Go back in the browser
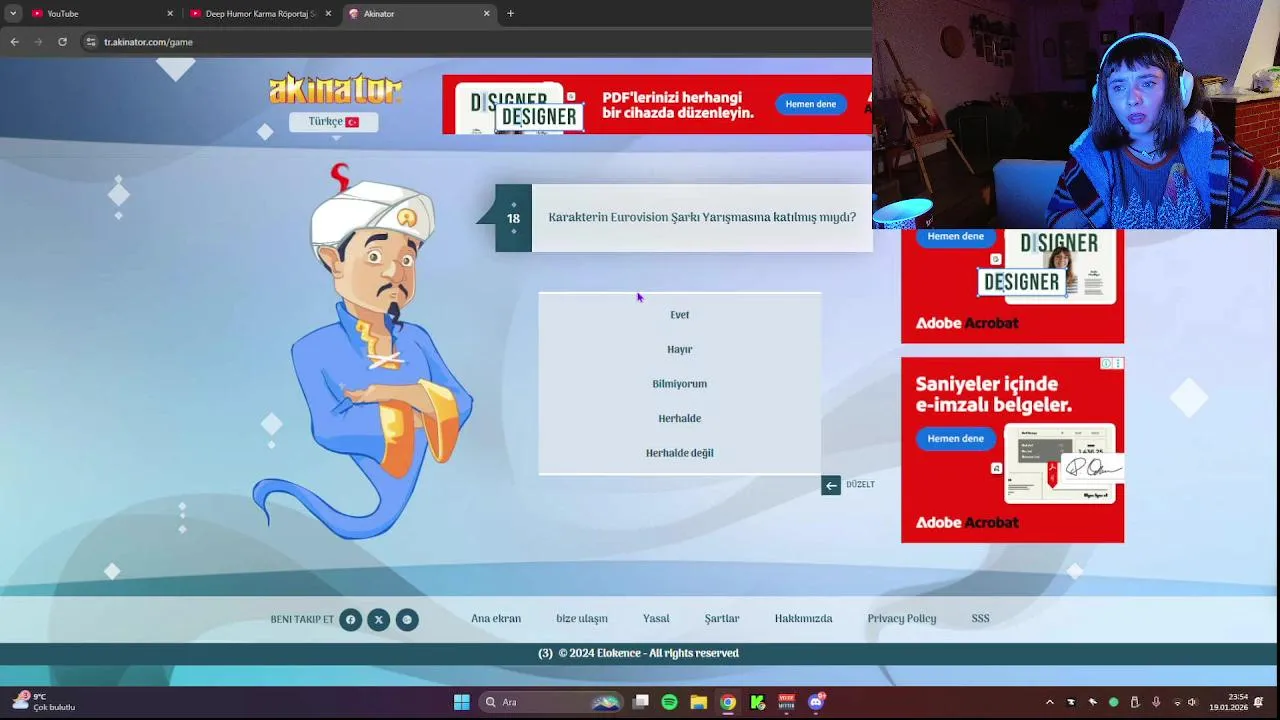This screenshot has width=1280, height=720. click(x=14, y=42)
